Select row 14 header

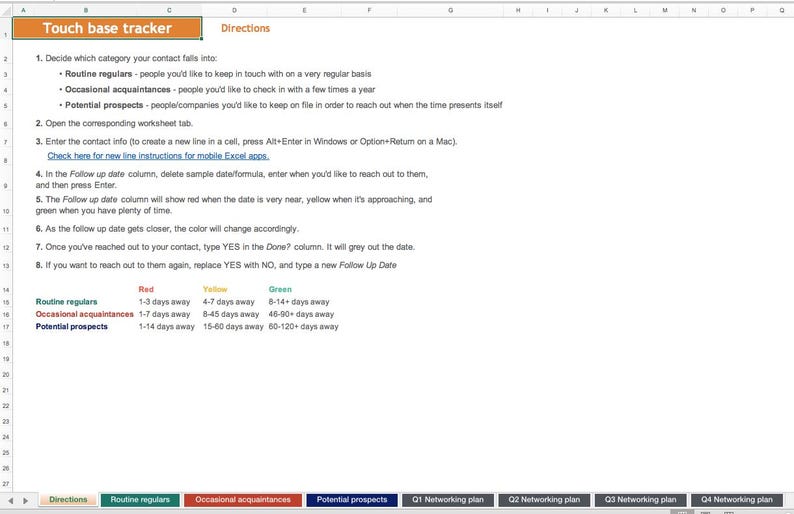[6, 290]
